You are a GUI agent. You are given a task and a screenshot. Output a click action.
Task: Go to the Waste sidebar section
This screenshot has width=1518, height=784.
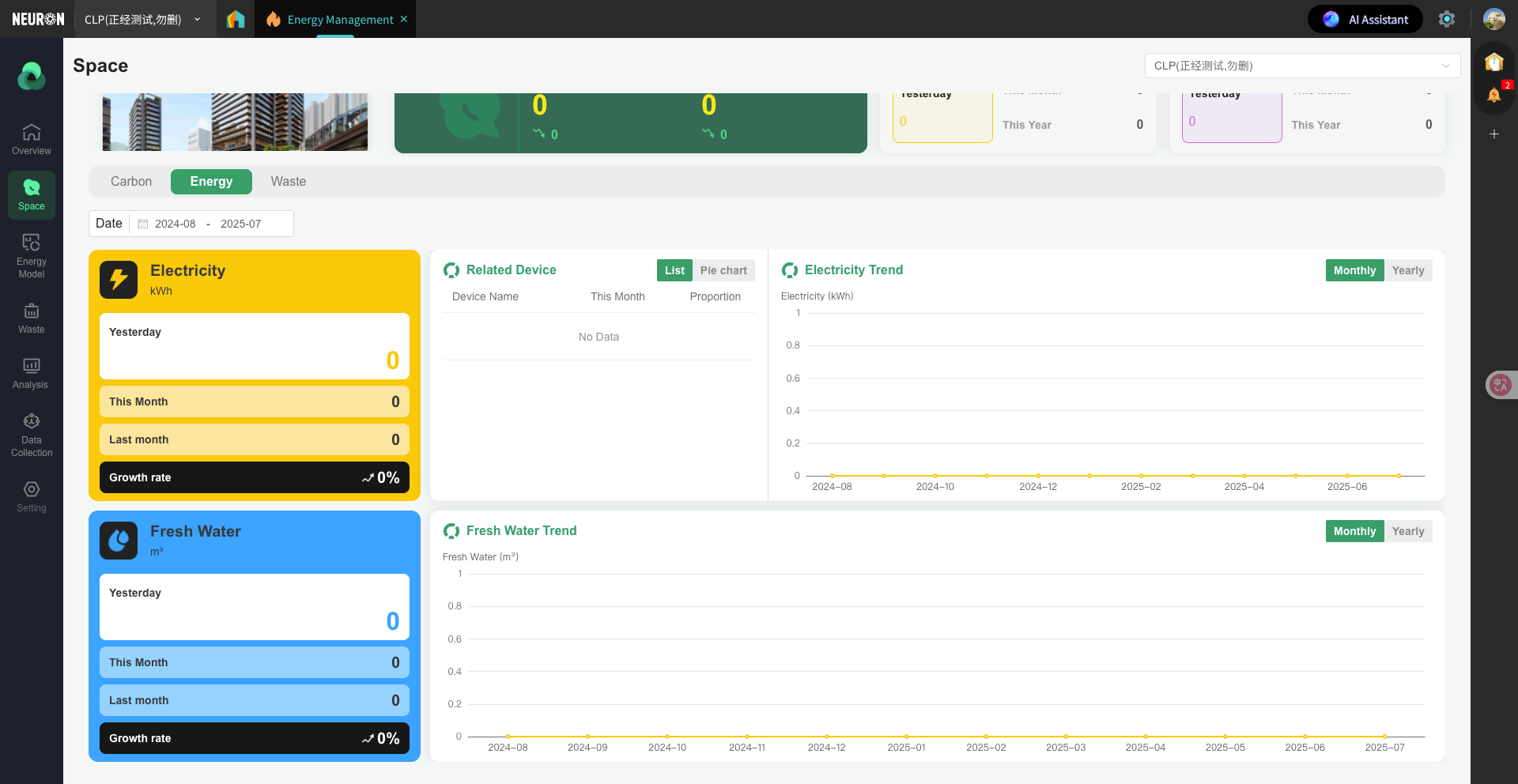[x=32, y=318]
